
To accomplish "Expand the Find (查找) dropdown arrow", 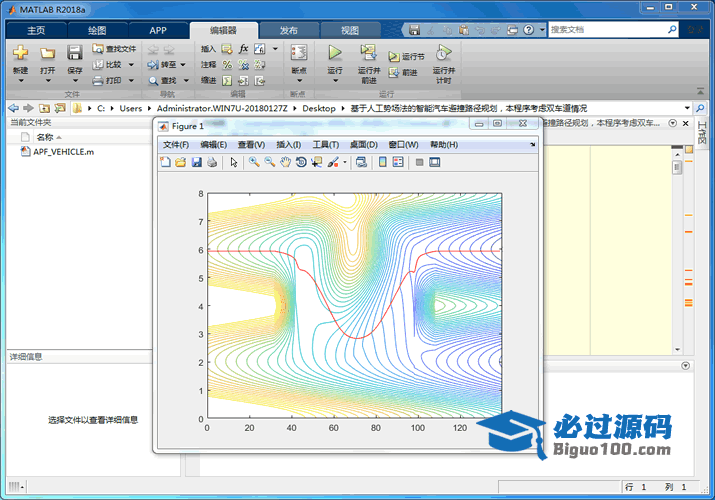I will pos(186,81).
